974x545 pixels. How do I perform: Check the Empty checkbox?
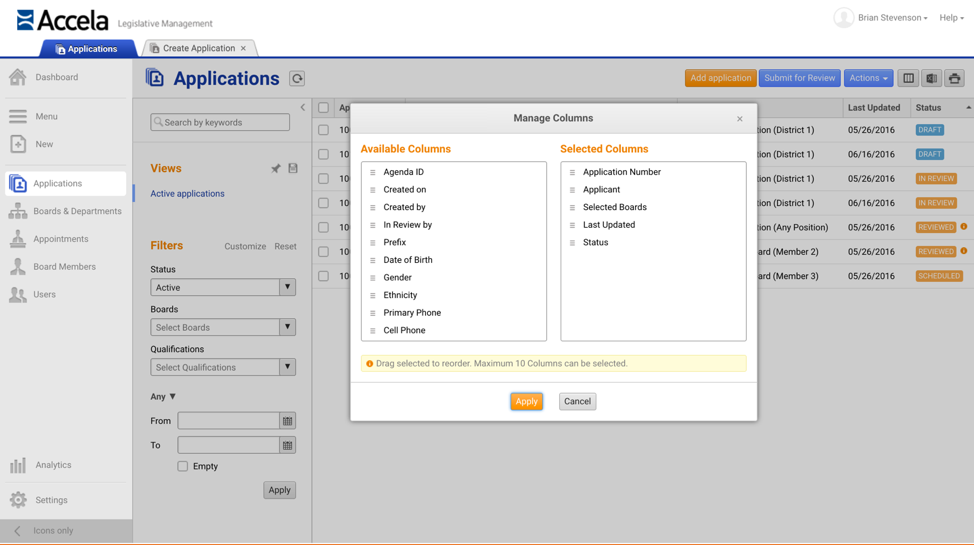(183, 466)
